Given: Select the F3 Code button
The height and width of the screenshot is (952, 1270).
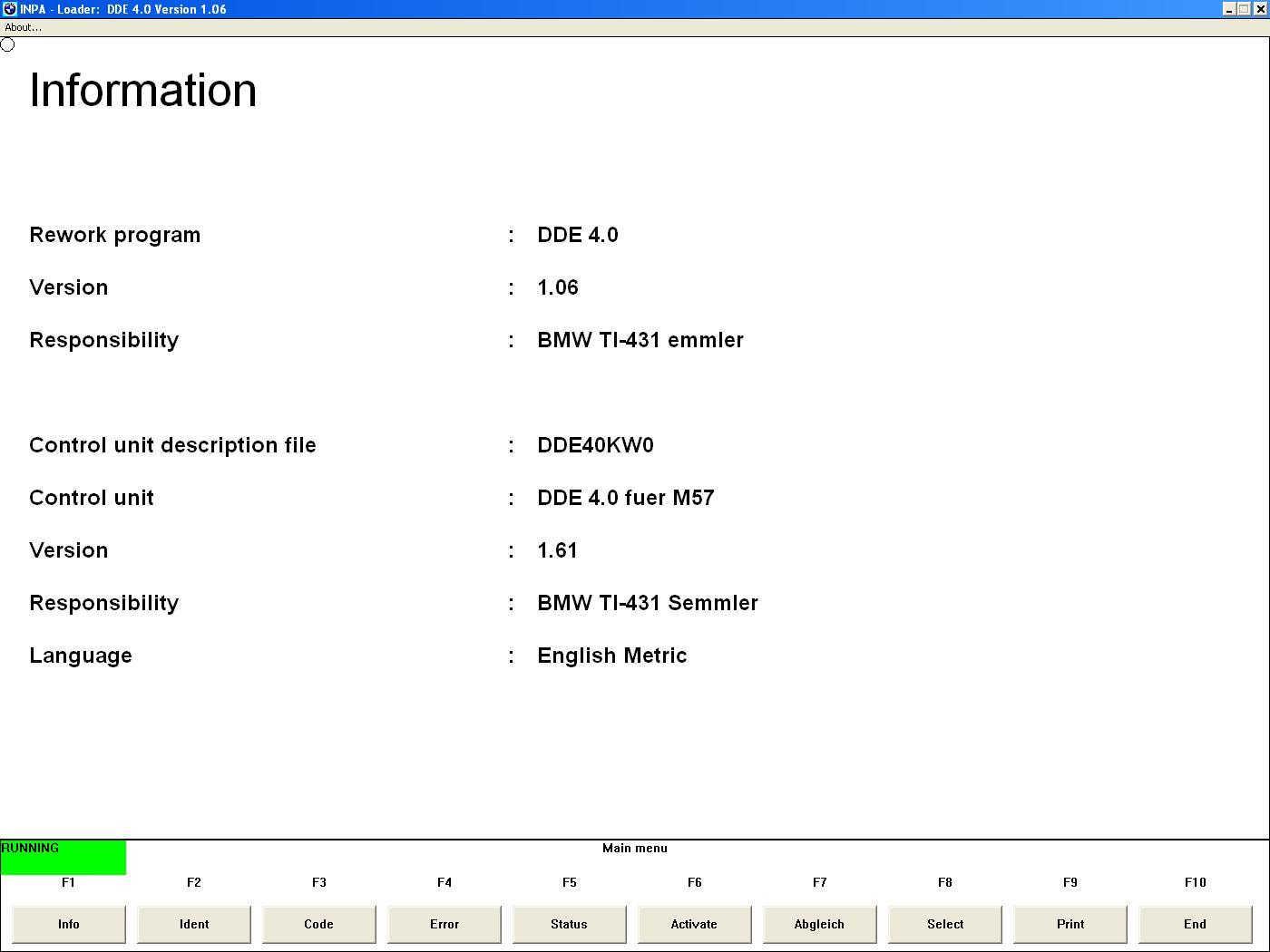Looking at the screenshot, I should pos(319,924).
